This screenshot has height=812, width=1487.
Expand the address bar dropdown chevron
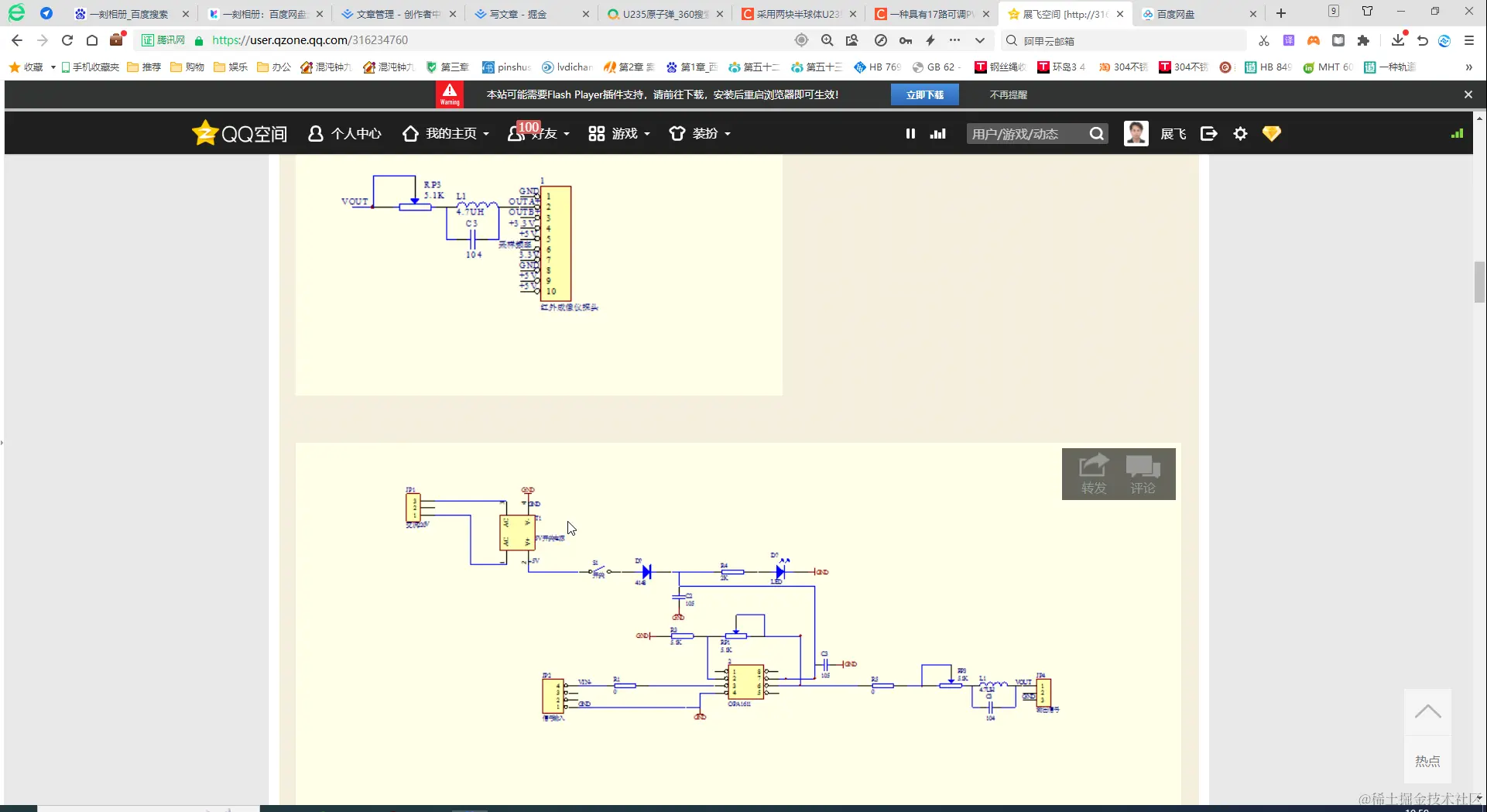pos(980,40)
